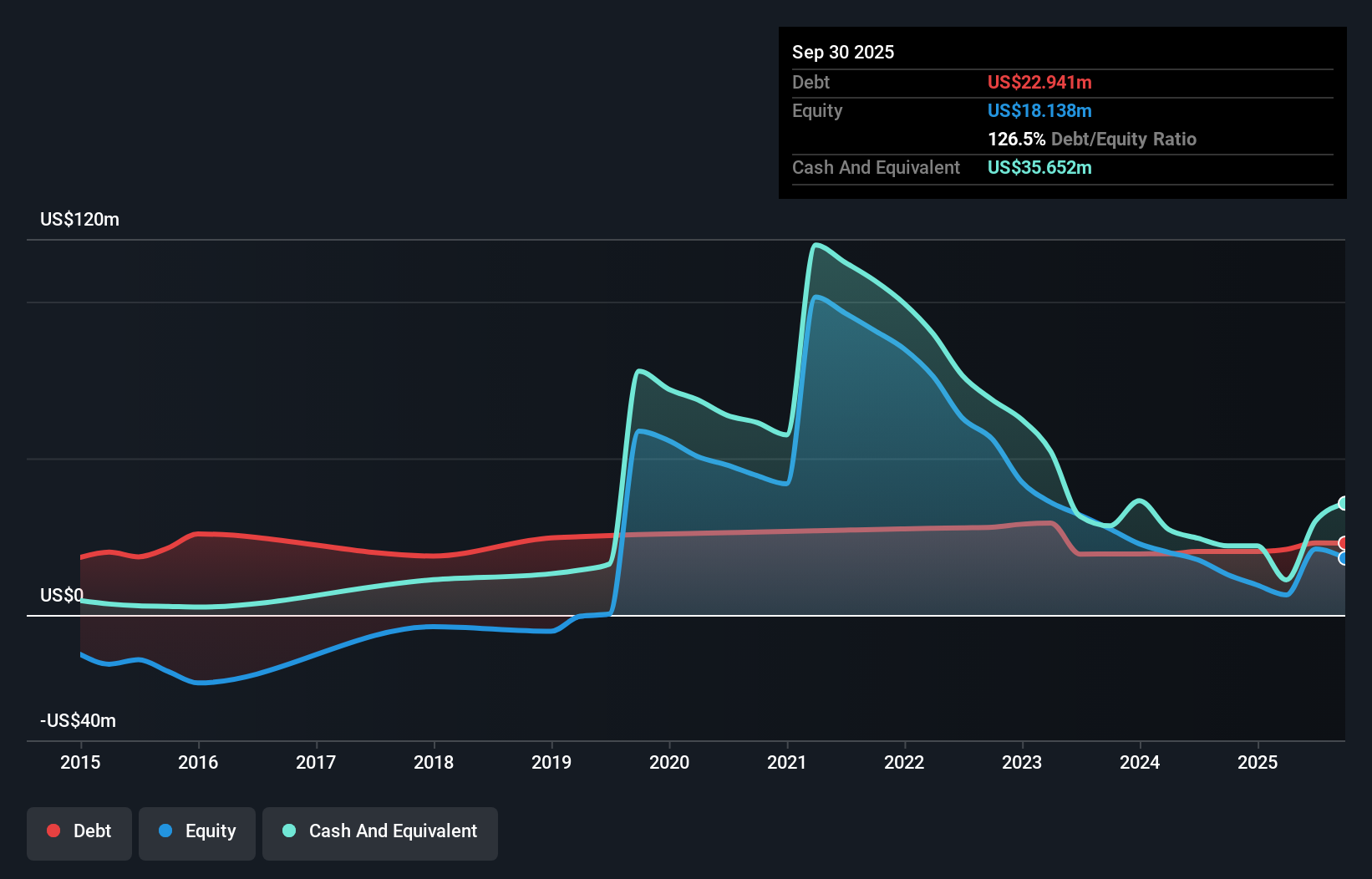This screenshot has height=879, width=1372.
Task: Click the US$120m axis label
Action: point(80,219)
